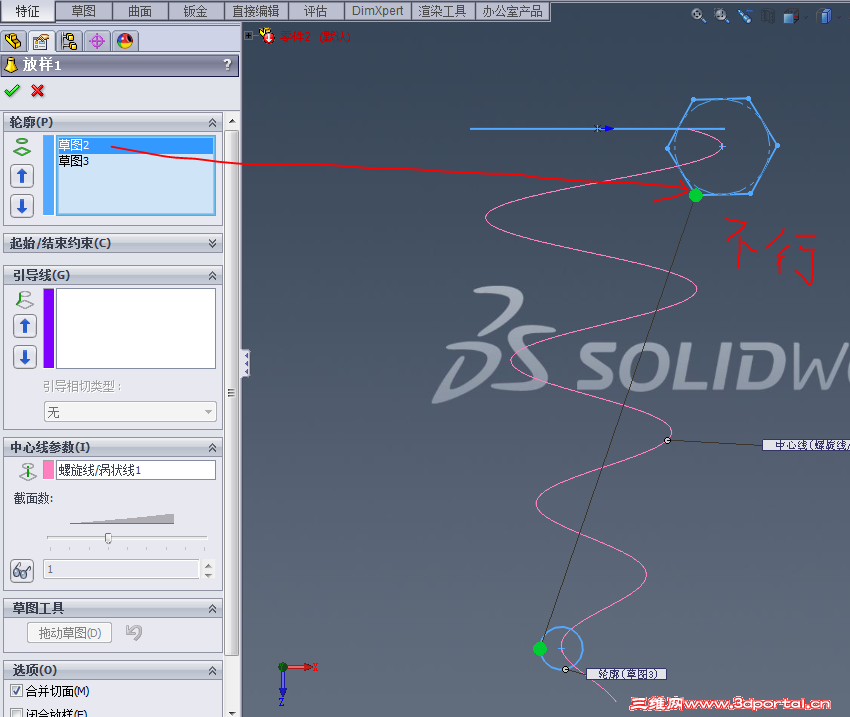Switch to 办公室产品 tab
The image size is (850, 717).
pyautogui.click(x=513, y=11)
